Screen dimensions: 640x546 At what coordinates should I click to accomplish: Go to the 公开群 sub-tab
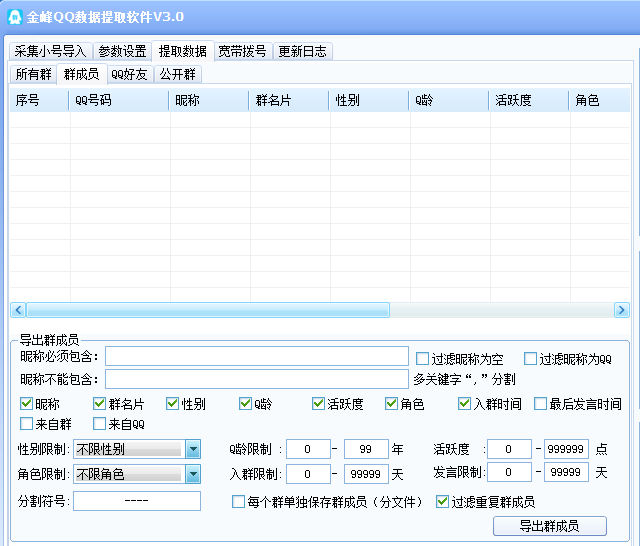(x=178, y=74)
